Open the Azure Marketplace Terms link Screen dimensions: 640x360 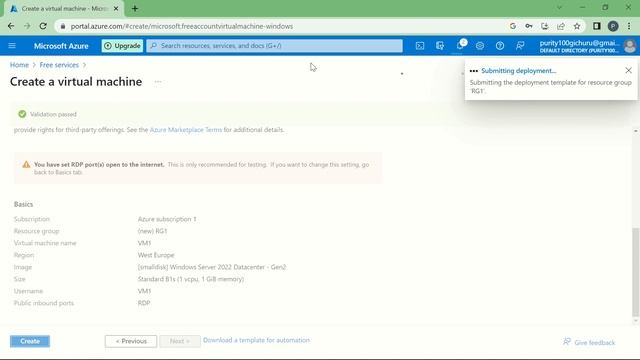click(x=186, y=130)
